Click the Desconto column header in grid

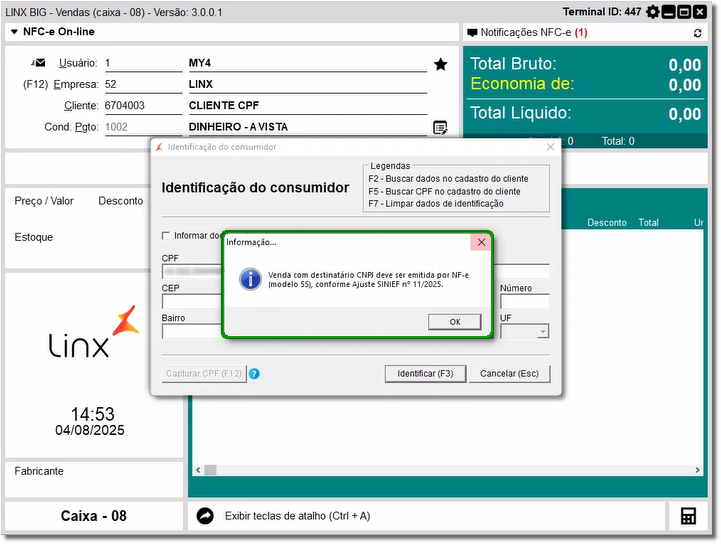pyautogui.click(x=607, y=223)
